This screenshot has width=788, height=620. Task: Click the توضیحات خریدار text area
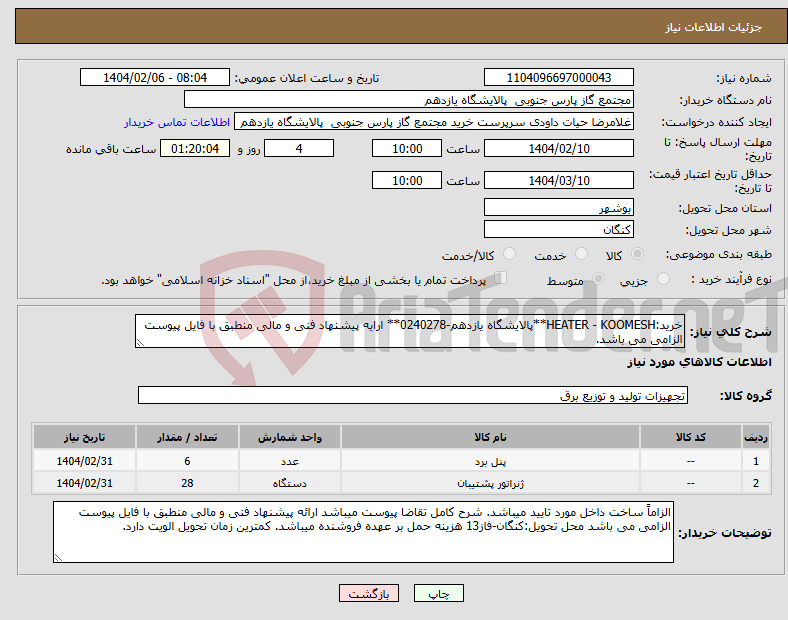pyautogui.click(x=363, y=532)
